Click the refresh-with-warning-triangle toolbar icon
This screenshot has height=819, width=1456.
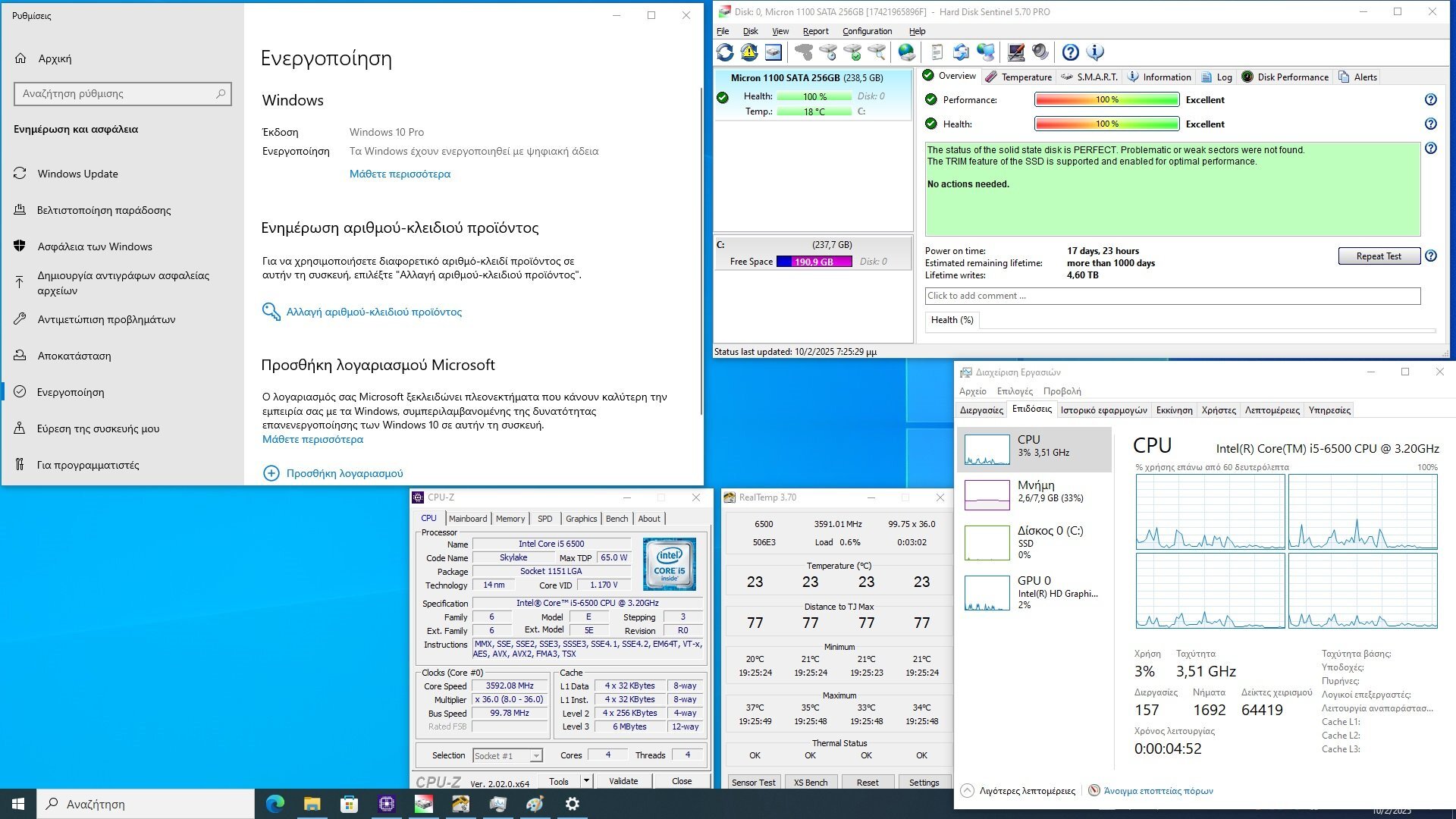(749, 52)
